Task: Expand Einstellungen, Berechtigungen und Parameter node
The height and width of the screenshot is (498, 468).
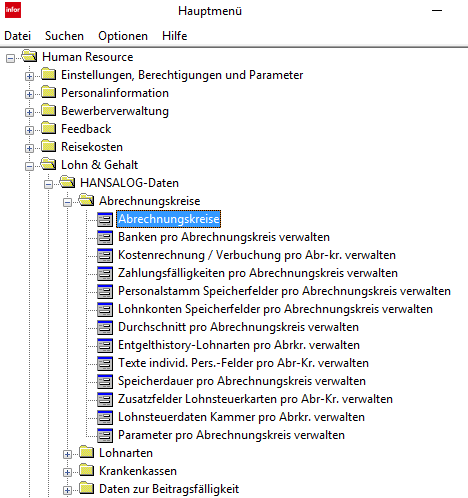Action: tap(29, 76)
